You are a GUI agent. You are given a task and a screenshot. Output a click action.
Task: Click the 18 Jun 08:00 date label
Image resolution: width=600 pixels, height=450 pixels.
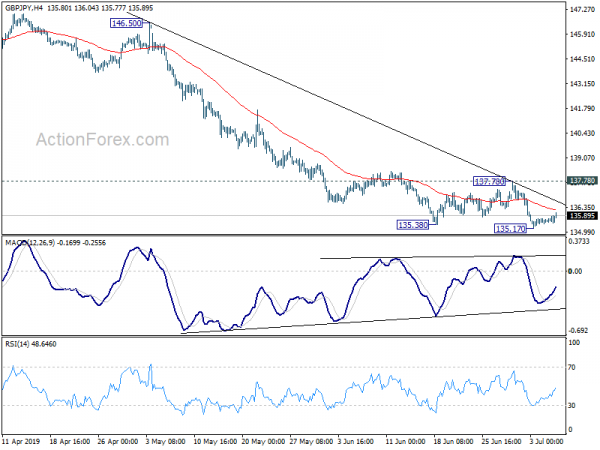click(x=453, y=441)
